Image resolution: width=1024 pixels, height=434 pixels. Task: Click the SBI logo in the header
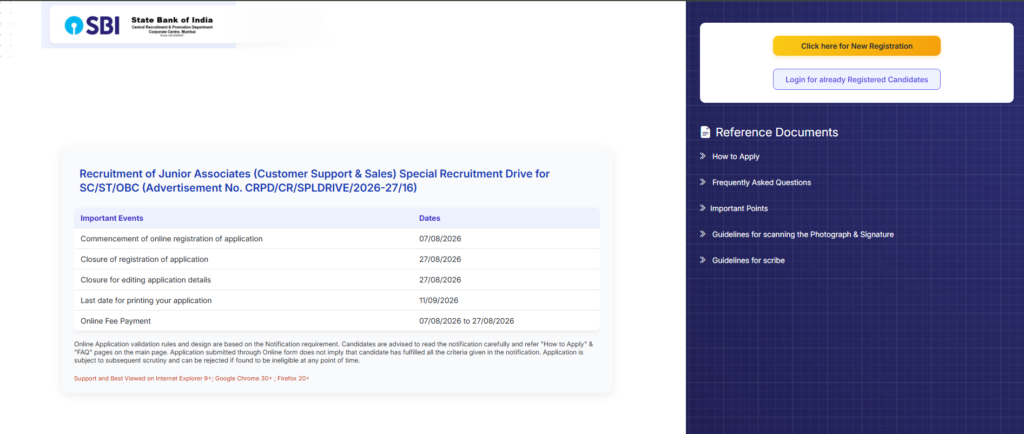pyautogui.click(x=92, y=25)
